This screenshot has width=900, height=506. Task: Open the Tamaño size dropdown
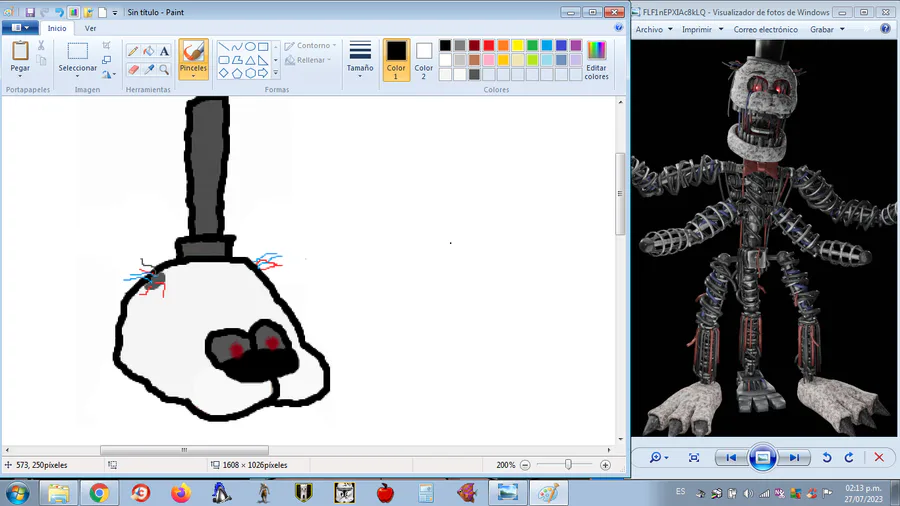360,76
